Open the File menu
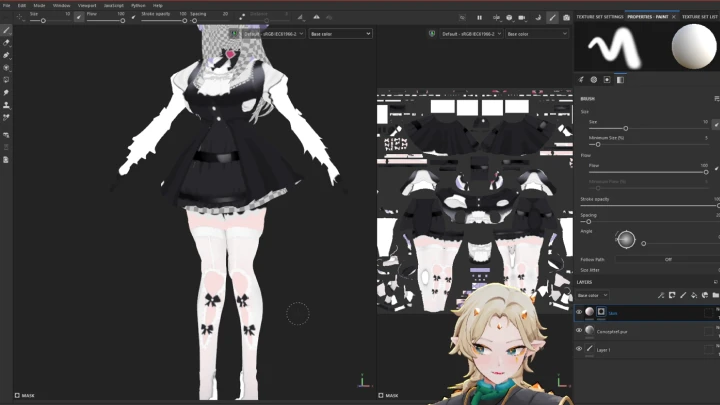Image resolution: width=720 pixels, height=405 pixels. pyautogui.click(x=6, y=6)
